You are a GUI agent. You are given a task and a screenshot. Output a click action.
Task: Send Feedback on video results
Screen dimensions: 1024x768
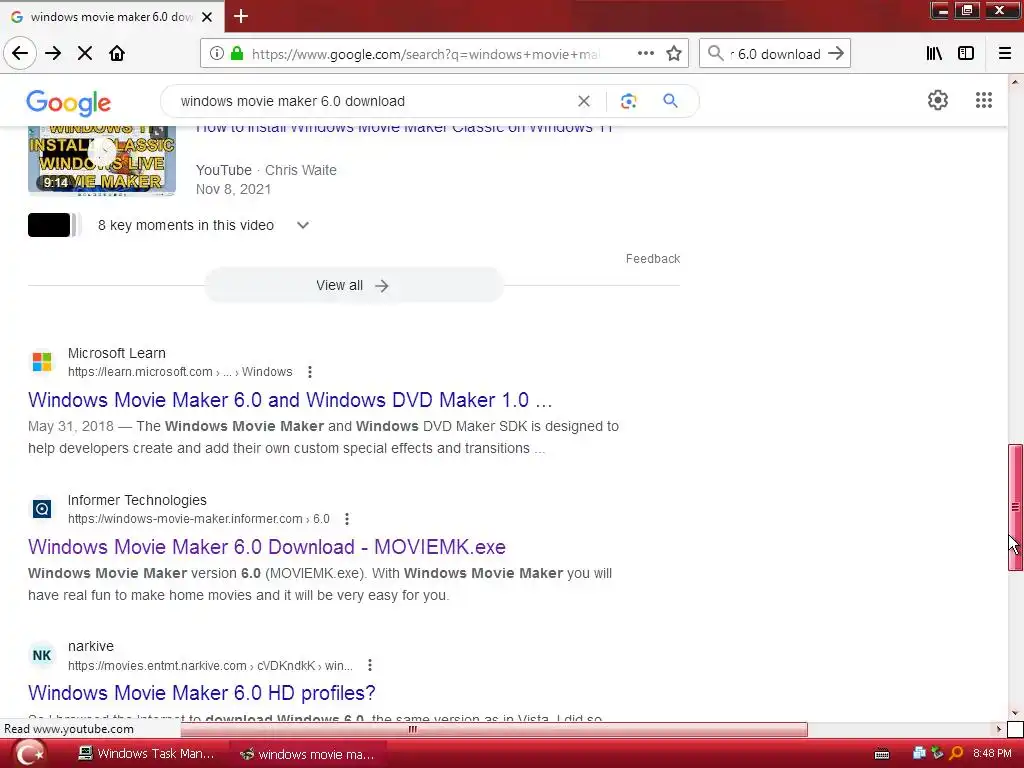pyautogui.click(x=652, y=259)
